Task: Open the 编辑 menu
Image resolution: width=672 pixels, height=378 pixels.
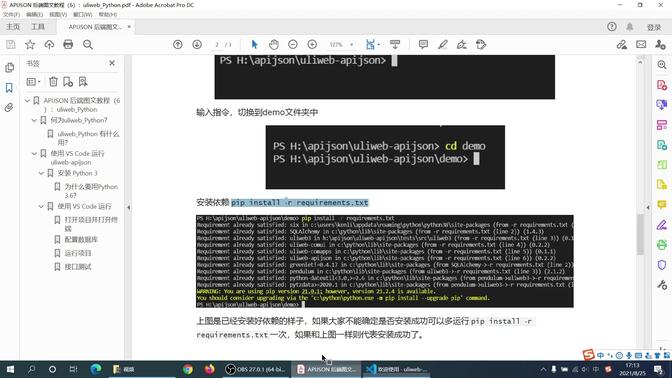Action: pos(34,14)
